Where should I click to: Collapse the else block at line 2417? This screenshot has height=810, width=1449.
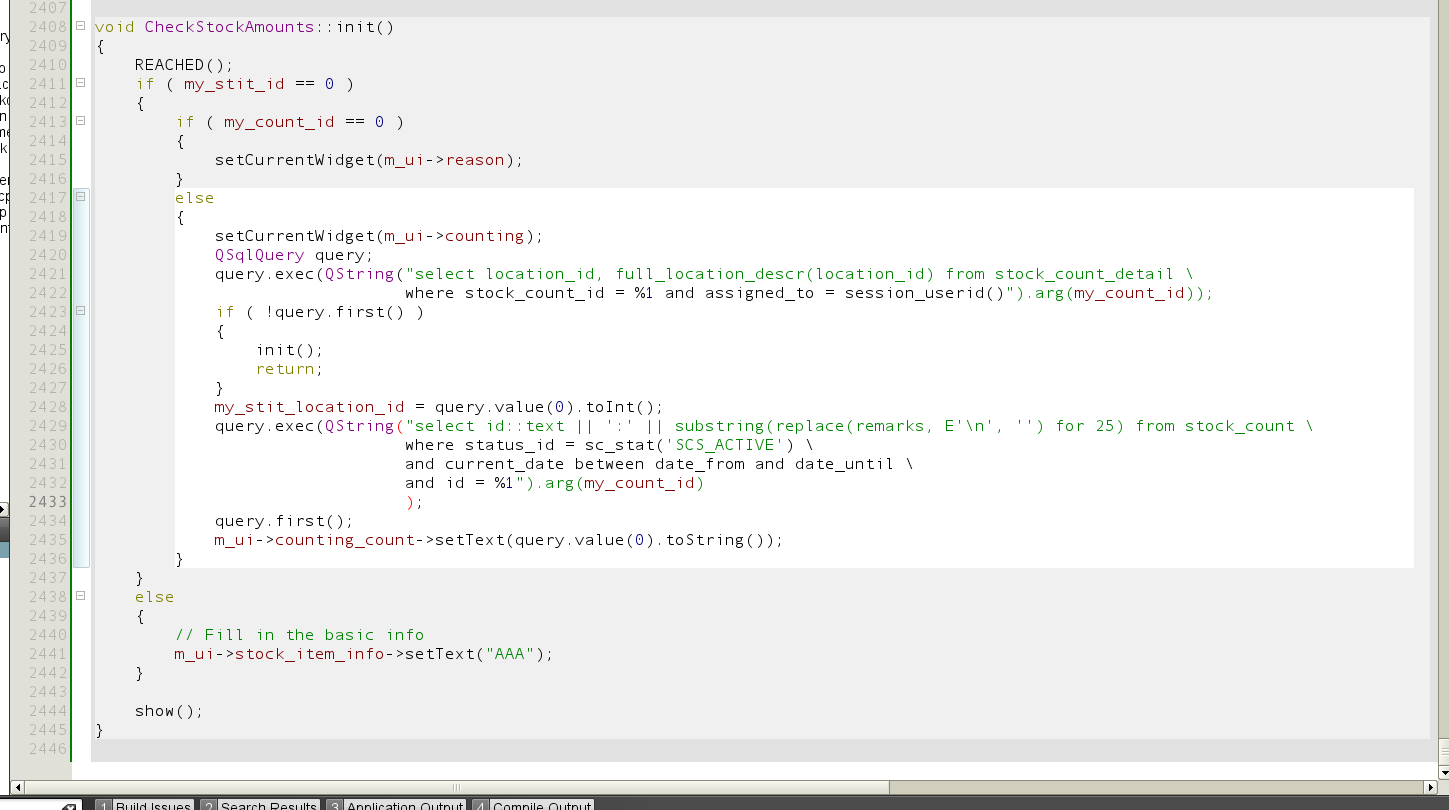80,198
